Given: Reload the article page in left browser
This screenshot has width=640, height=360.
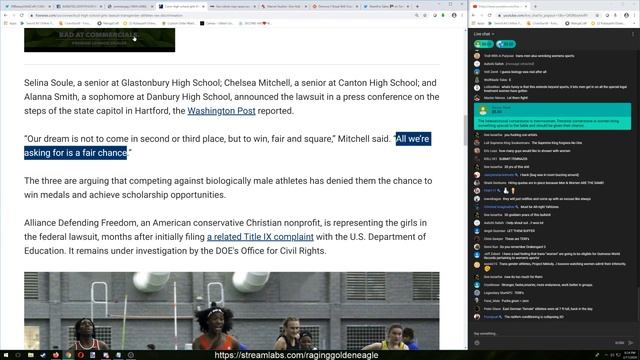Looking at the screenshot, I should (21, 15).
